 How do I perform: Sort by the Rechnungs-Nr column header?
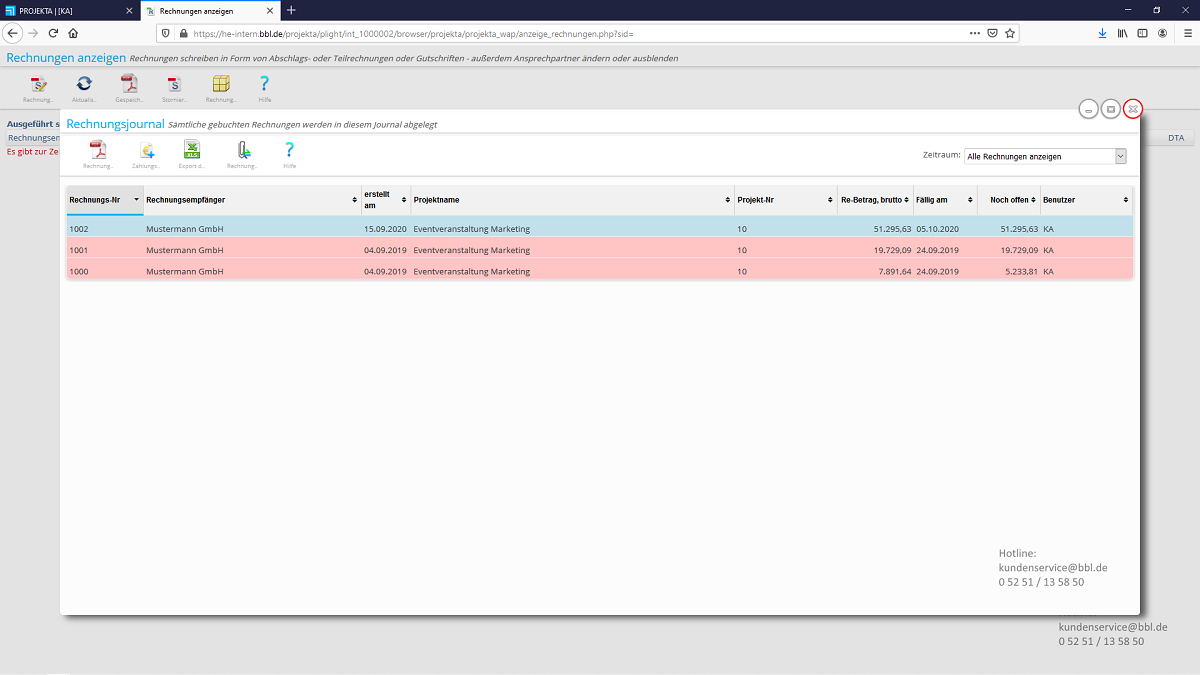[x=104, y=200]
